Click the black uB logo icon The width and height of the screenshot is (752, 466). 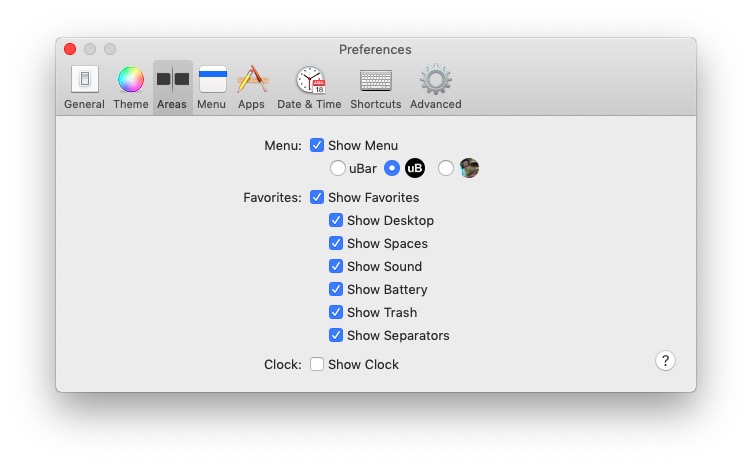coord(415,168)
